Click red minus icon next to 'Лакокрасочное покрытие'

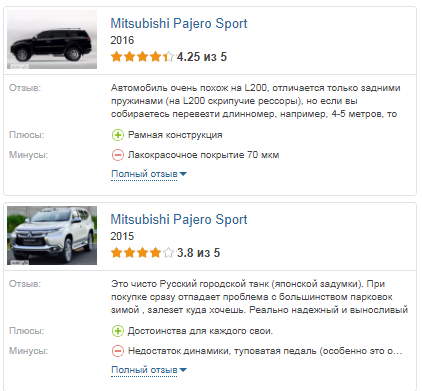coord(118,155)
